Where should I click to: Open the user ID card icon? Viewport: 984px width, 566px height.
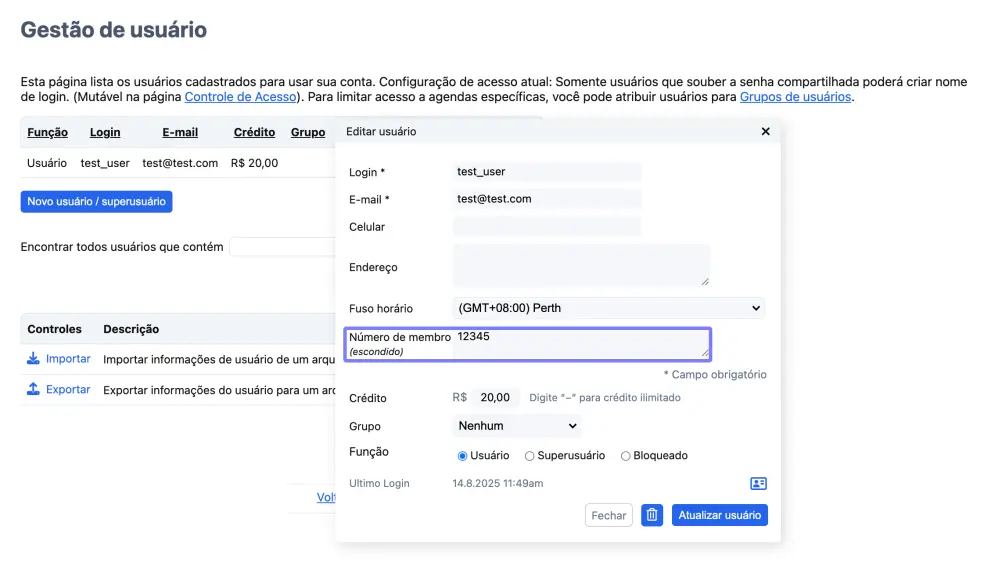(x=758, y=484)
